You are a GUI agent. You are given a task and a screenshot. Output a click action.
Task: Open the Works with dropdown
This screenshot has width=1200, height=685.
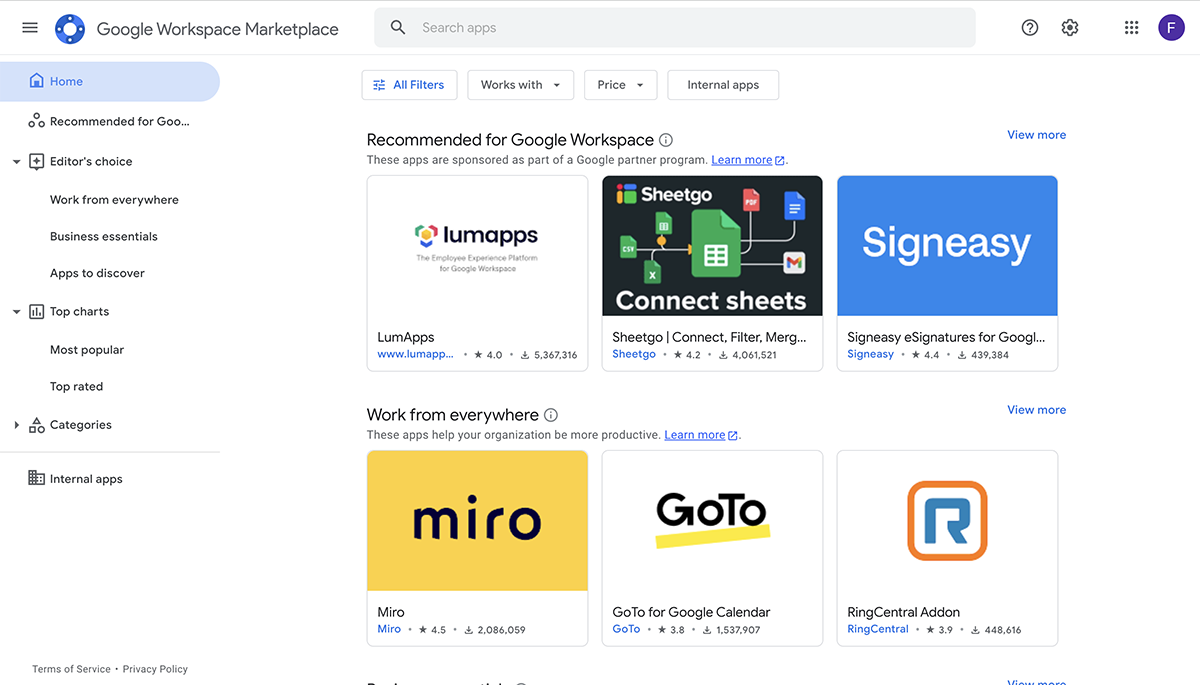521,85
